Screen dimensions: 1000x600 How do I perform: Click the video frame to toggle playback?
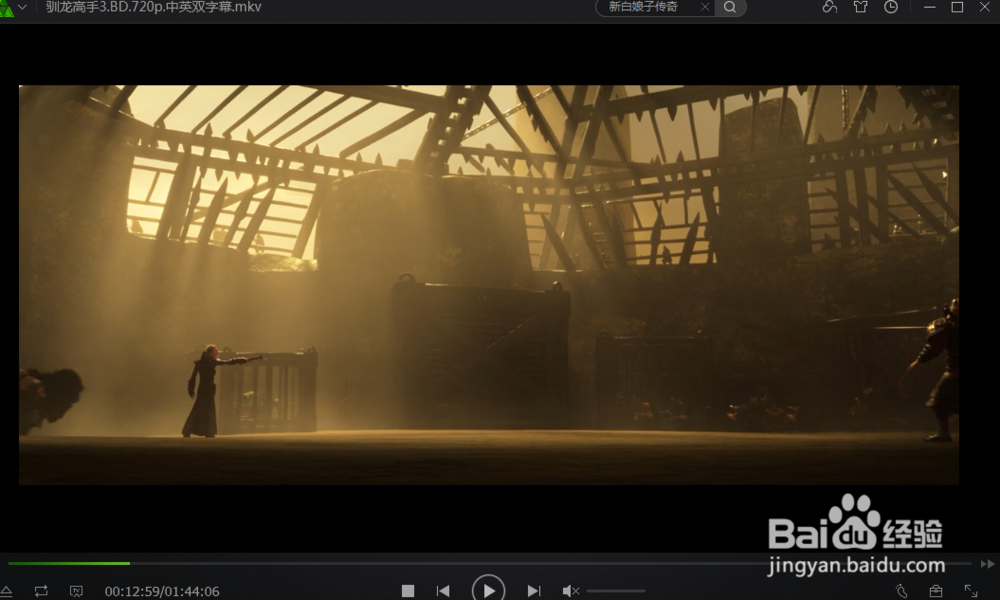coord(489,285)
